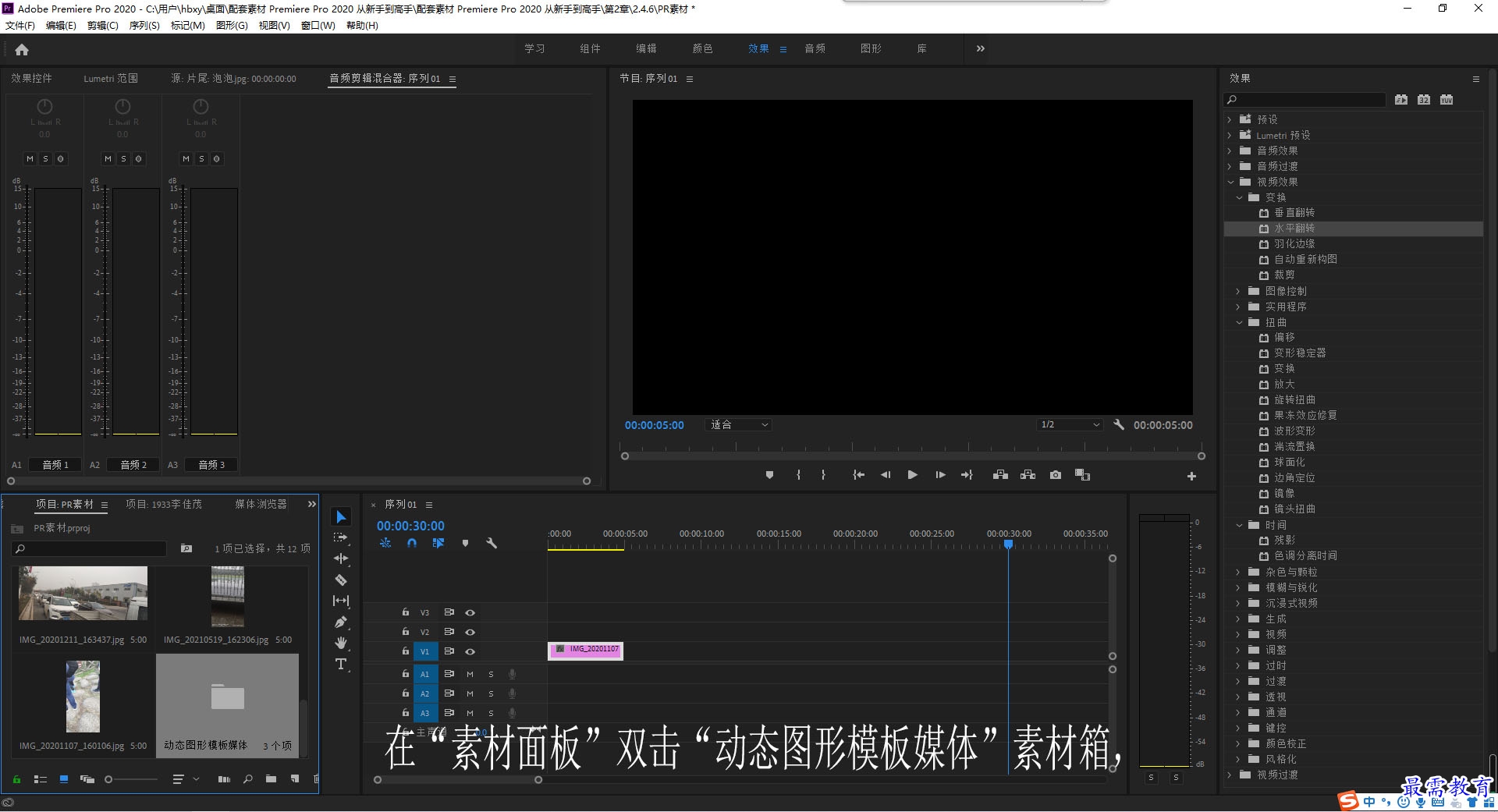Select track target V1 label
Viewport: 1498px width, 812px height.
tap(425, 651)
